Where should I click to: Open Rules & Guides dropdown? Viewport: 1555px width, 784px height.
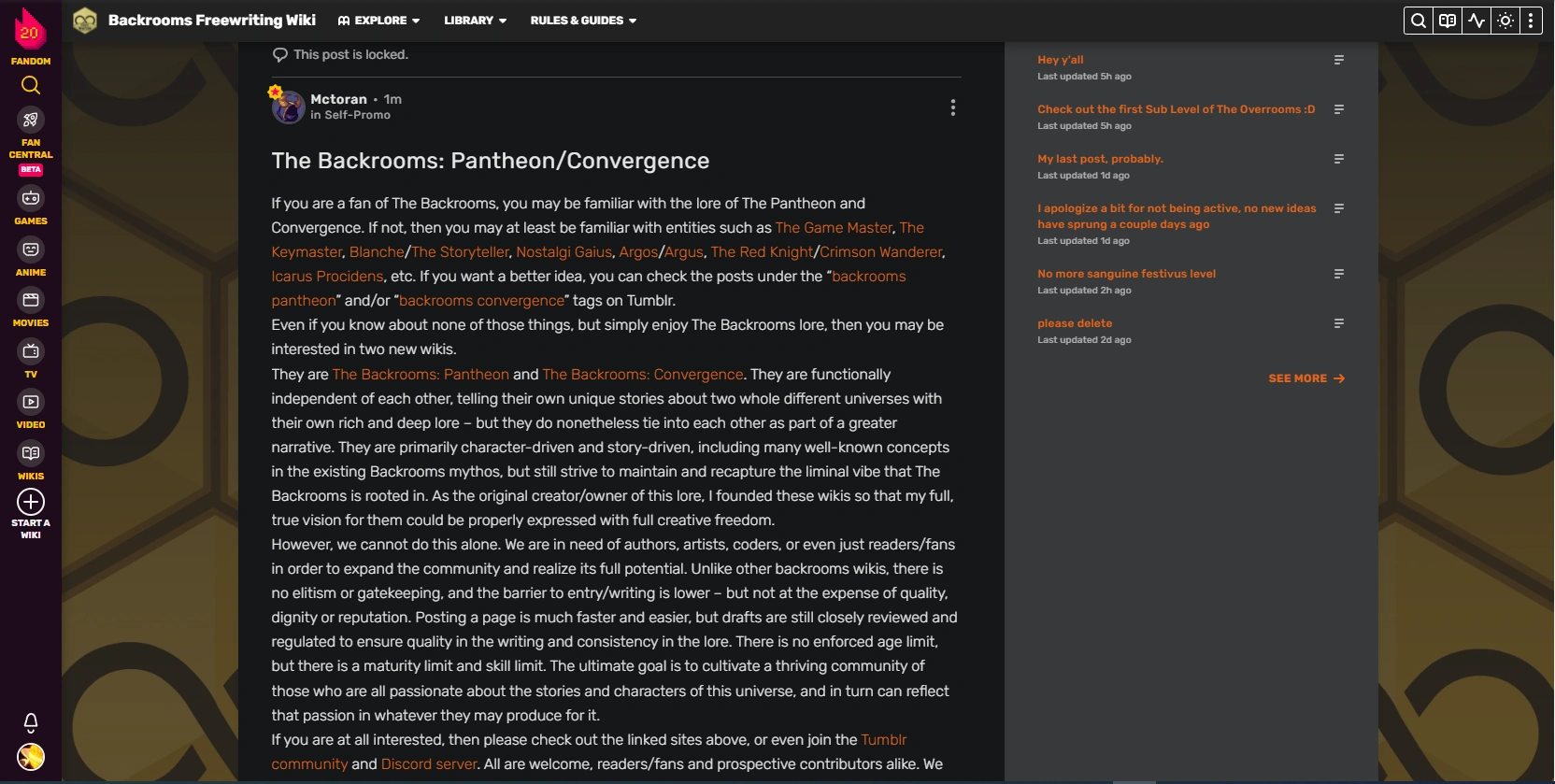(x=583, y=21)
